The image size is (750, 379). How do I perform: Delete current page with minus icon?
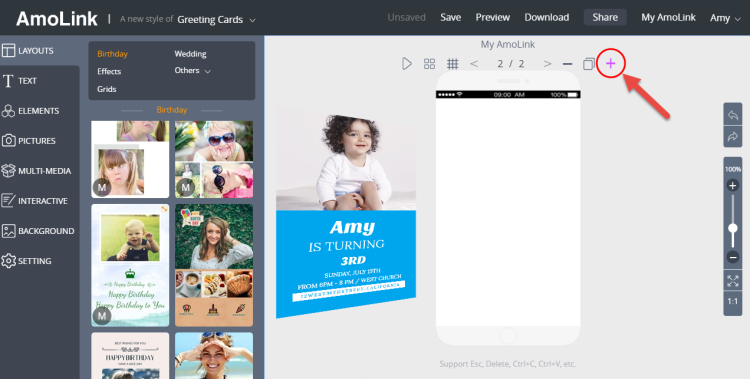pos(567,64)
